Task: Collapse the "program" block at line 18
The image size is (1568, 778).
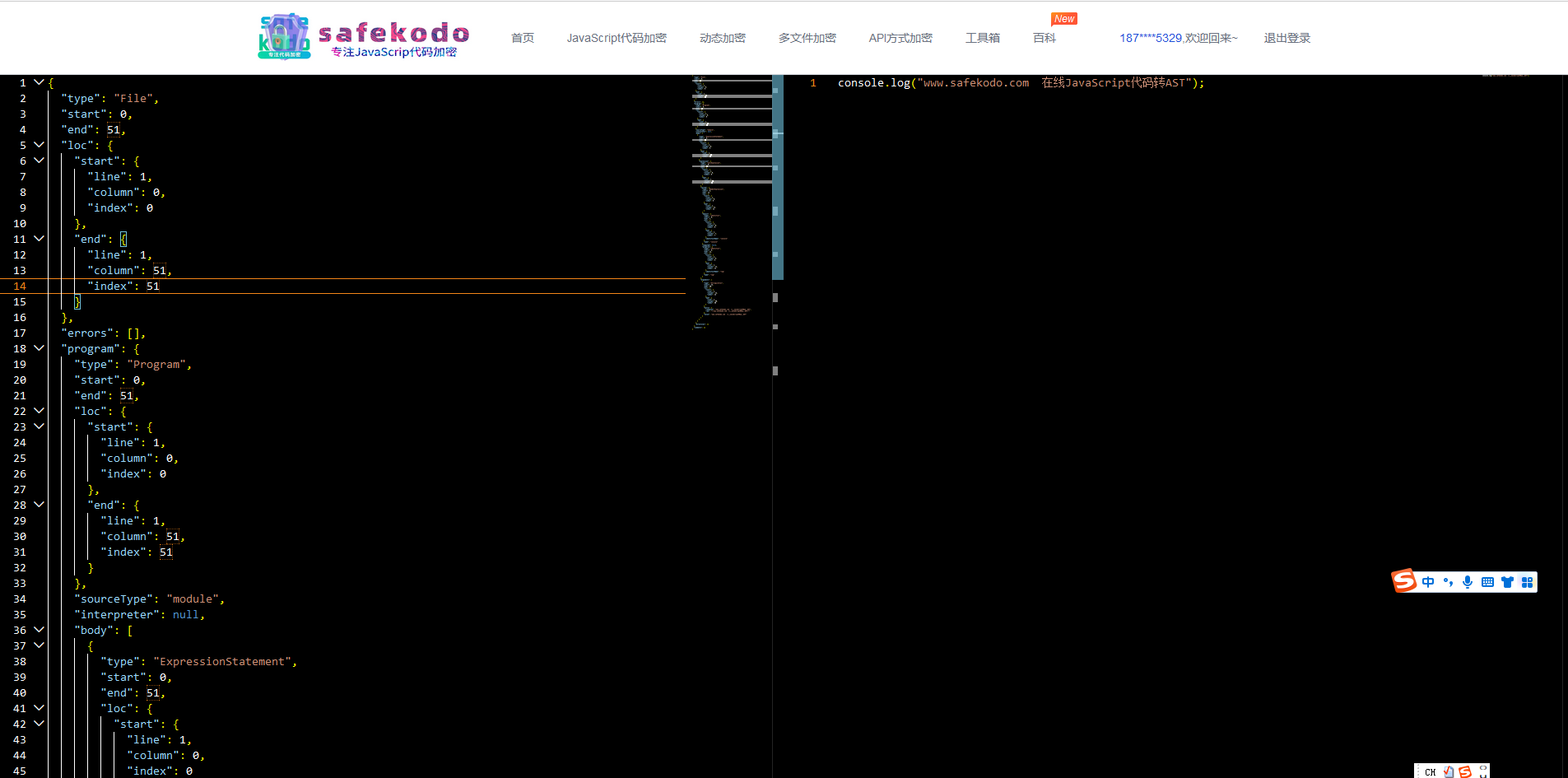Action: pyautogui.click(x=39, y=348)
